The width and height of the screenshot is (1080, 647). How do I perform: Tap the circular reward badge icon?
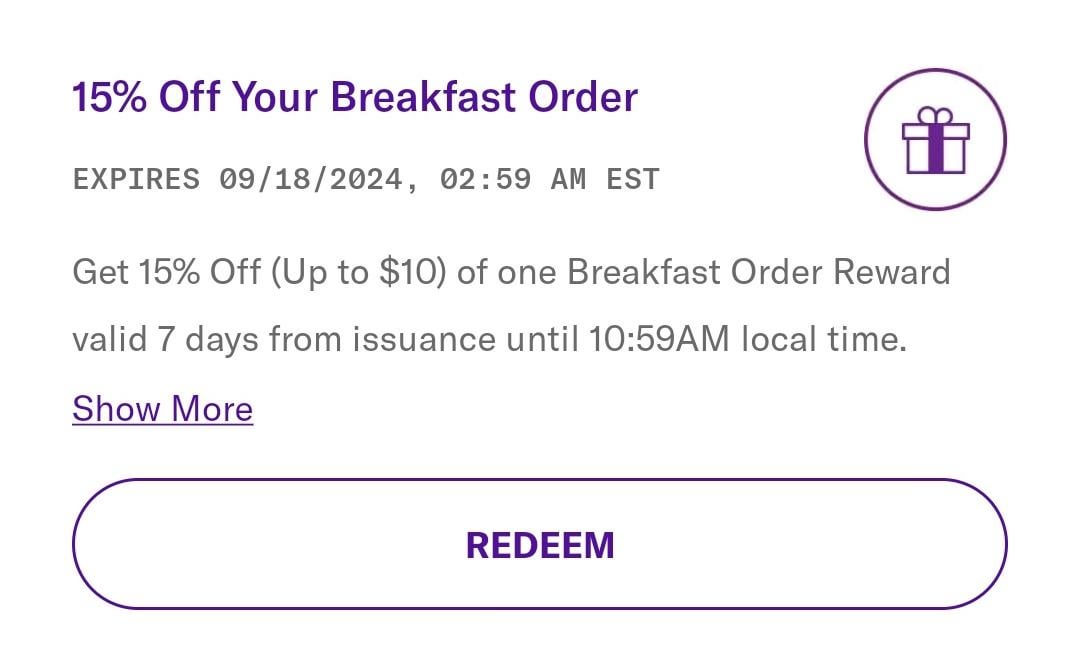[935, 139]
